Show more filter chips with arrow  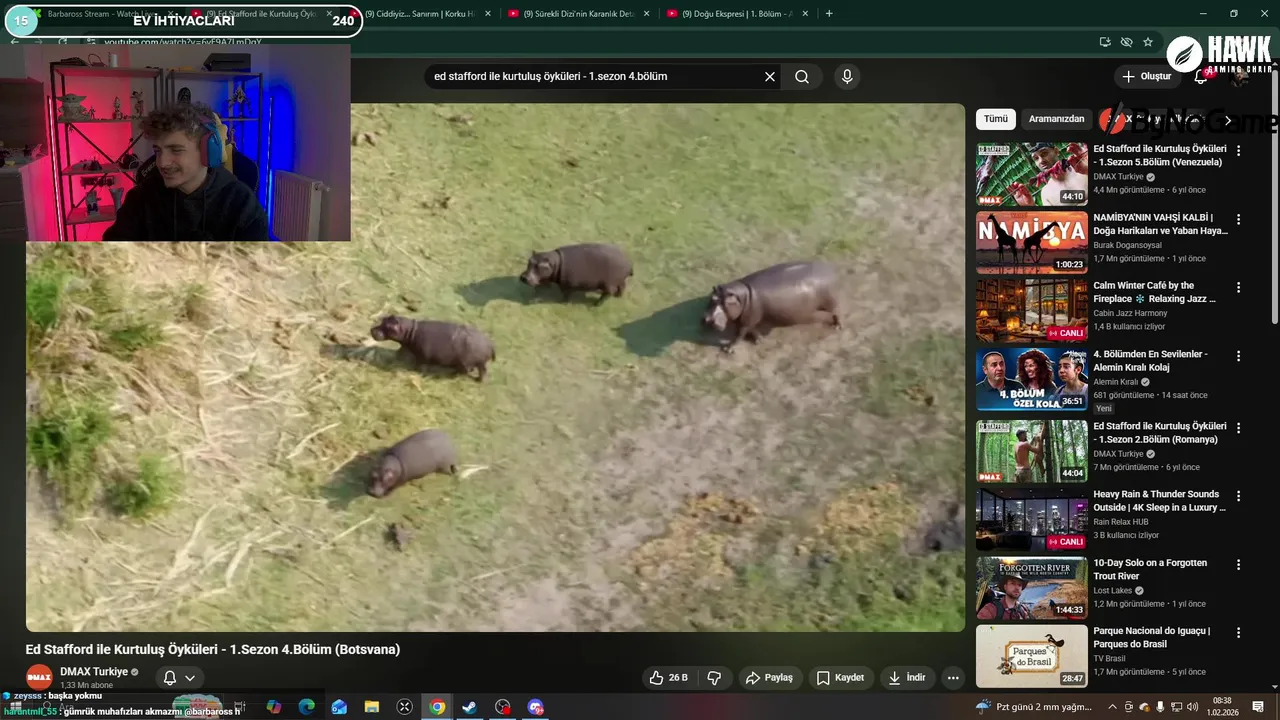(x=1229, y=120)
